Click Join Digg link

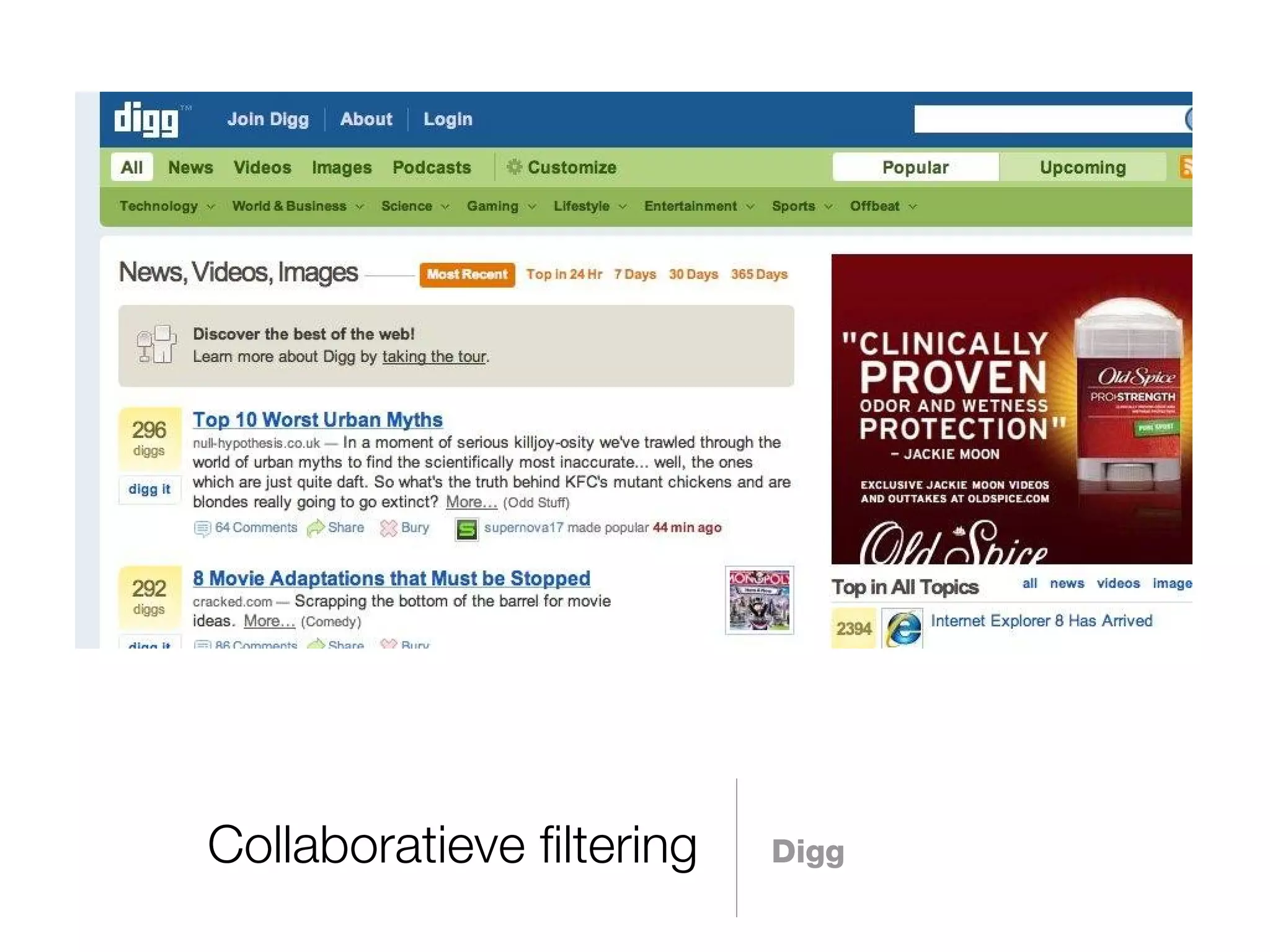[268, 119]
